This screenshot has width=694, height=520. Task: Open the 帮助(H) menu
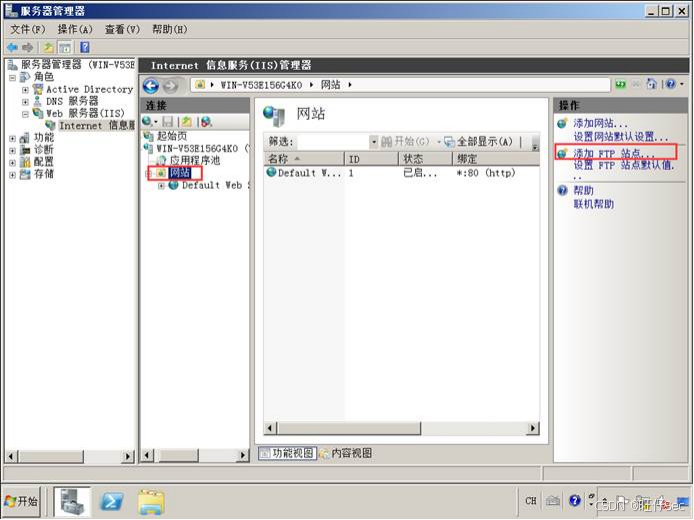pyautogui.click(x=170, y=30)
